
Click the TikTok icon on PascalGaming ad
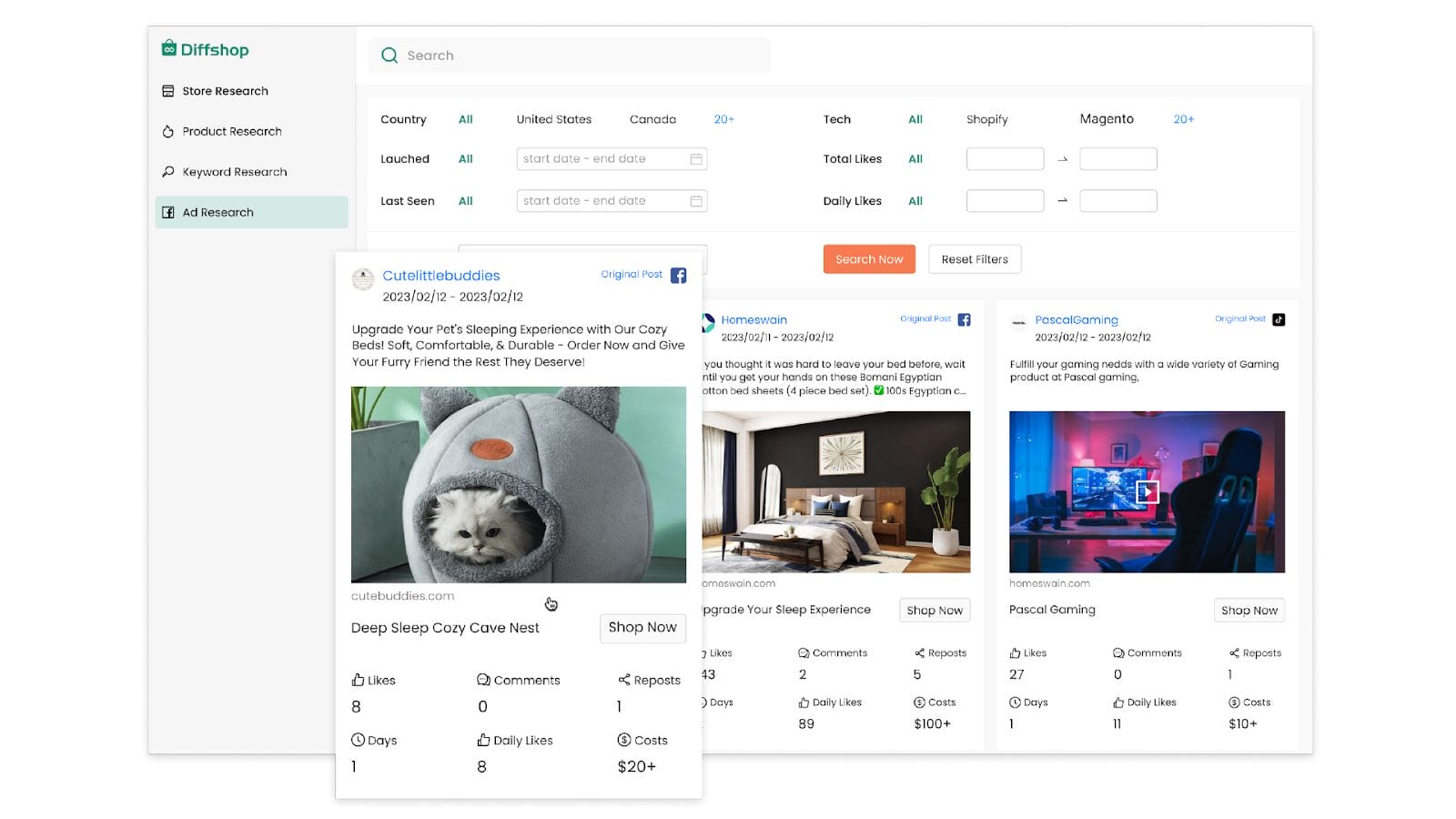click(x=1279, y=319)
